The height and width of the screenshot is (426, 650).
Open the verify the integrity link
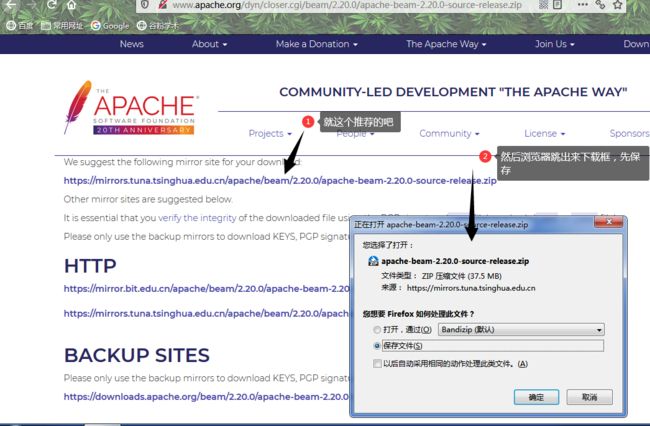tap(197, 218)
